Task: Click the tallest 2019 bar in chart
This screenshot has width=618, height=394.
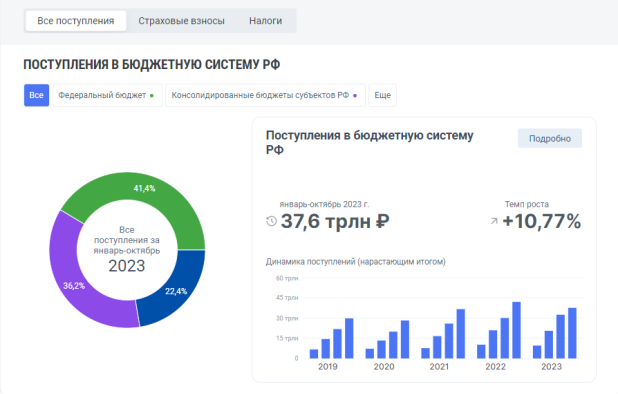Action: pyautogui.click(x=349, y=338)
